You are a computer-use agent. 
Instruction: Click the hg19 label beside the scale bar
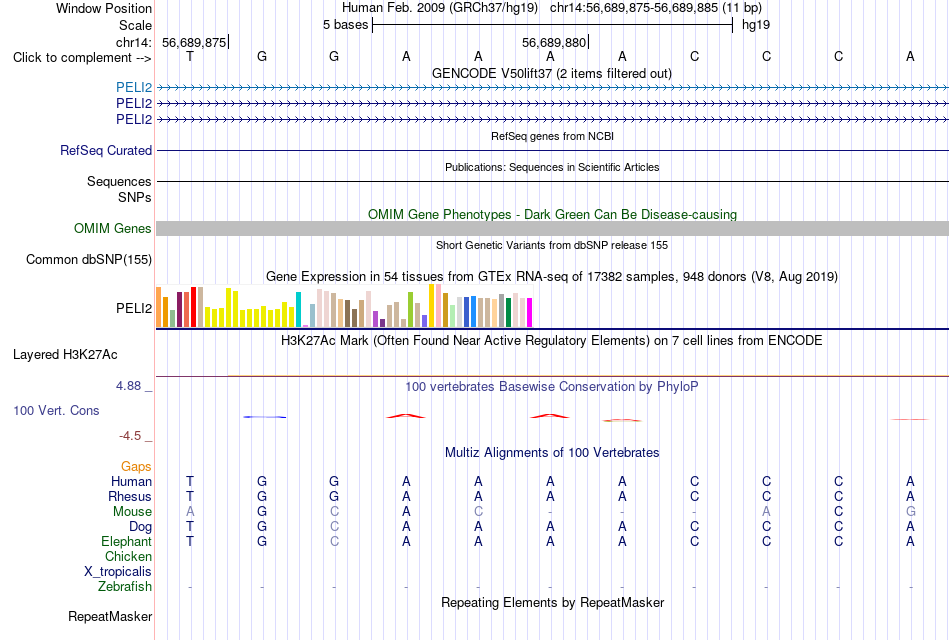(x=756, y=25)
